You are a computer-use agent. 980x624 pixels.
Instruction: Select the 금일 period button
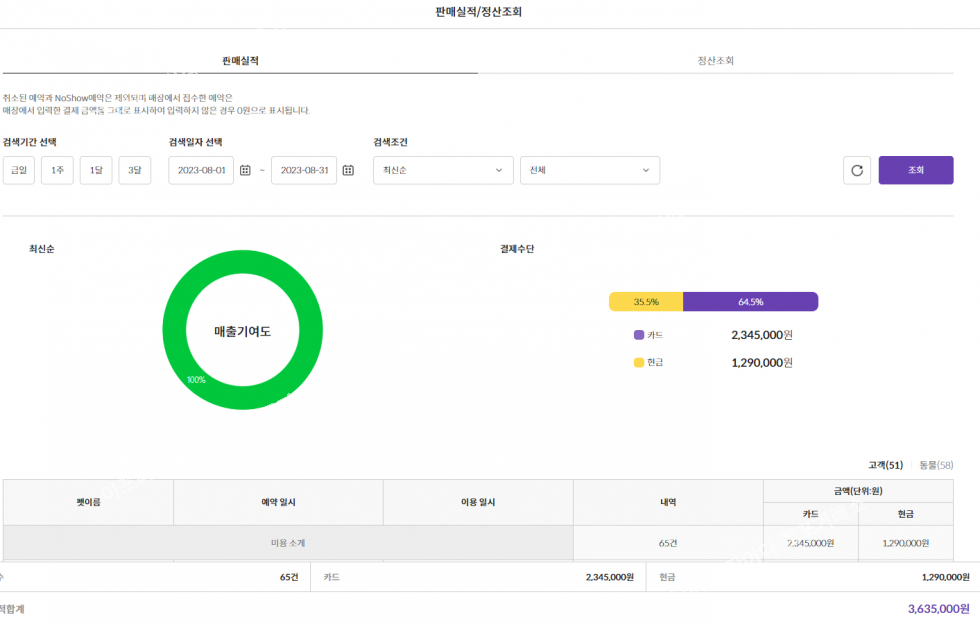(x=19, y=171)
